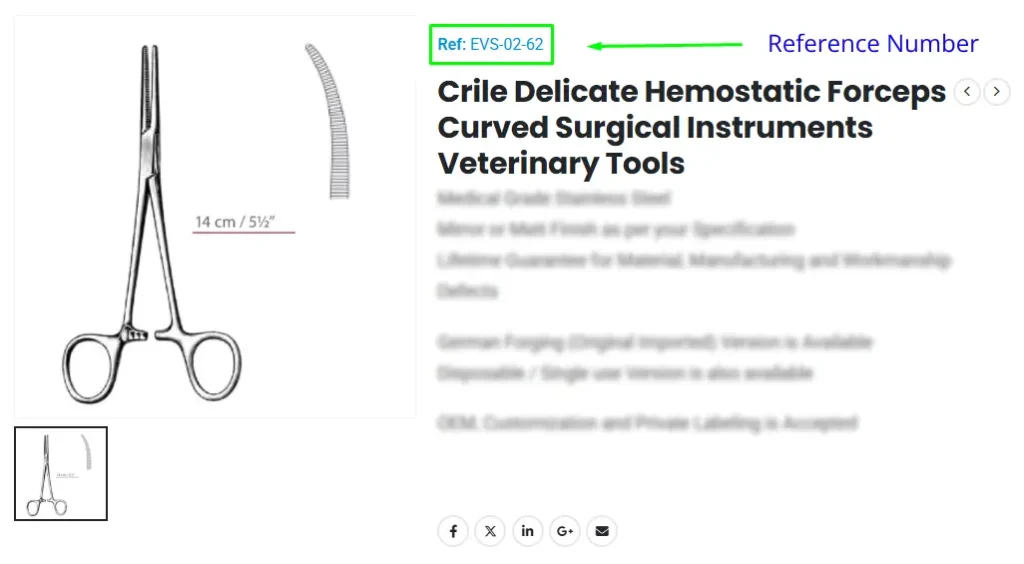This screenshot has width=1024, height=564.
Task: Click the "Lifetime Guarantee for Material" line
Action: click(x=693, y=261)
